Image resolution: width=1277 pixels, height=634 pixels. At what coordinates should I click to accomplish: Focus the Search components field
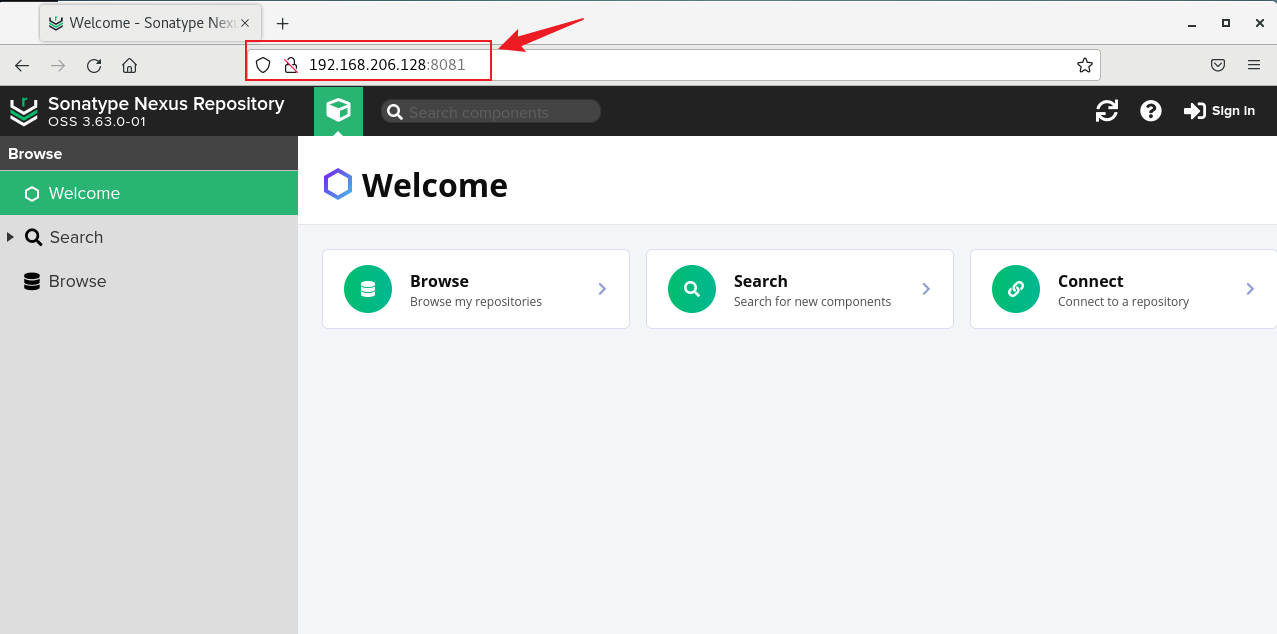[491, 112]
